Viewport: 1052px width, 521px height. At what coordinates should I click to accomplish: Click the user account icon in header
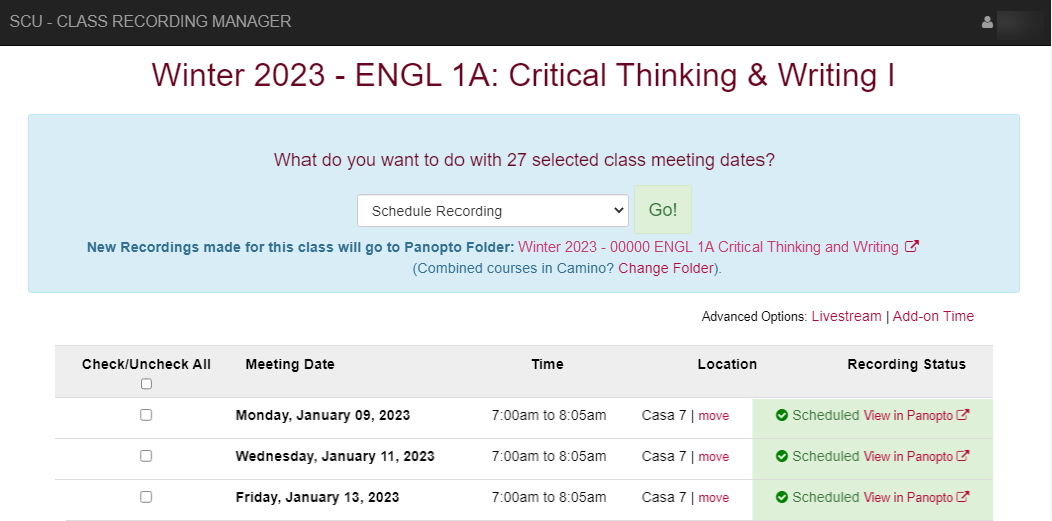click(x=987, y=22)
